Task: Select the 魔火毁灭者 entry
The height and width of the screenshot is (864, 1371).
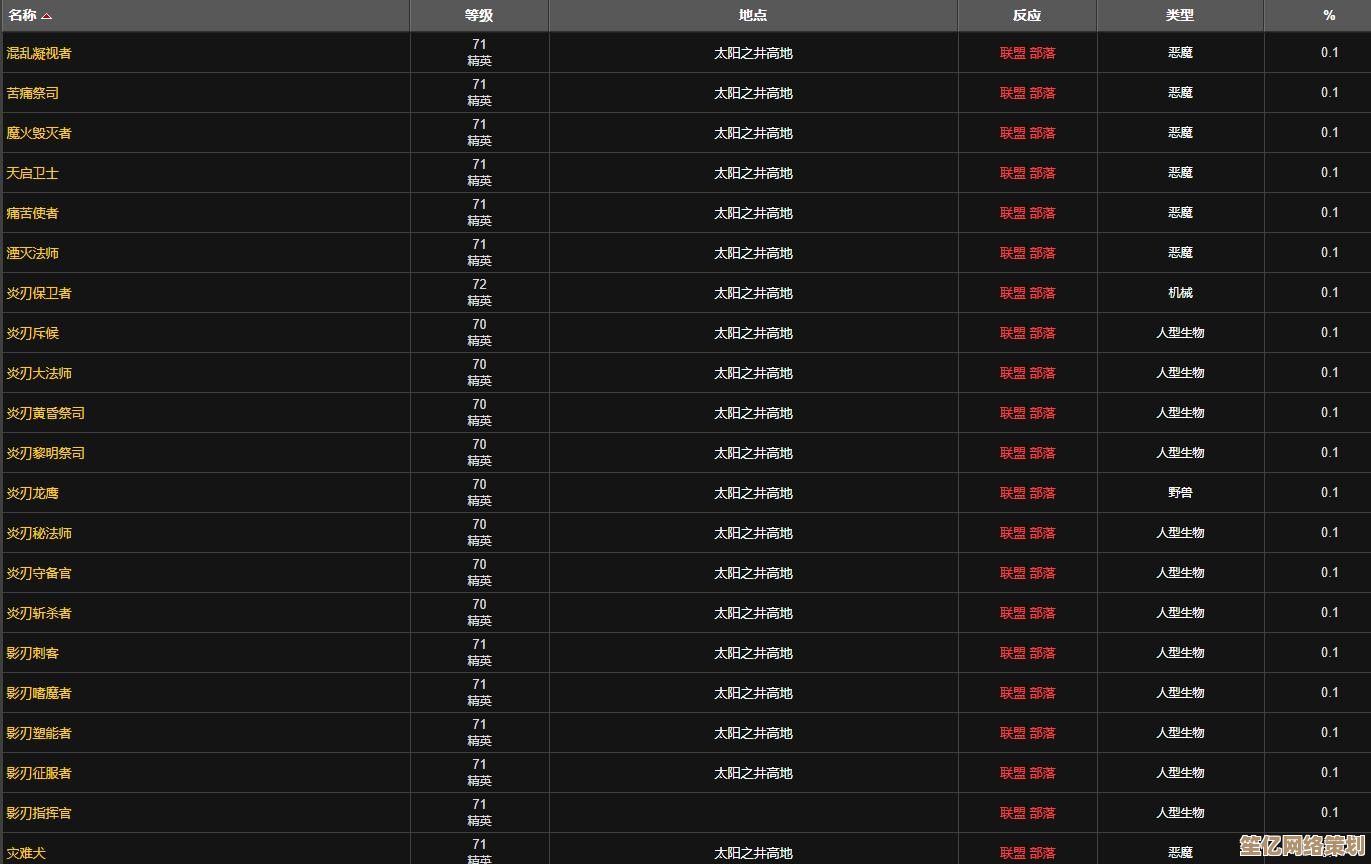Action: click(39, 133)
